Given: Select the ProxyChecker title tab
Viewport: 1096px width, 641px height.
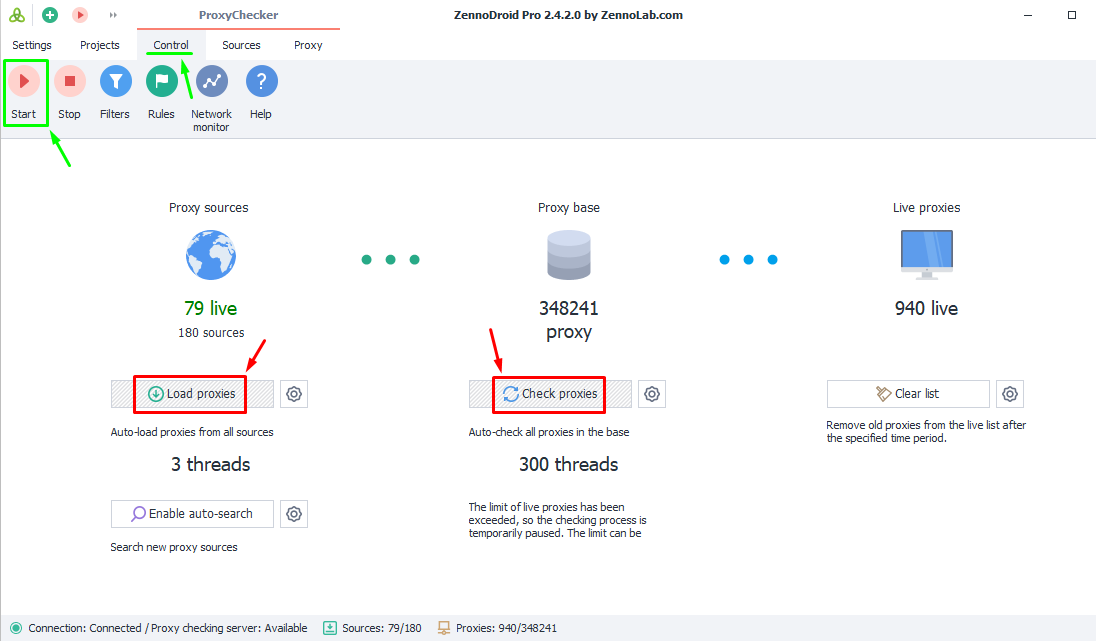Looking at the screenshot, I should (x=239, y=15).
